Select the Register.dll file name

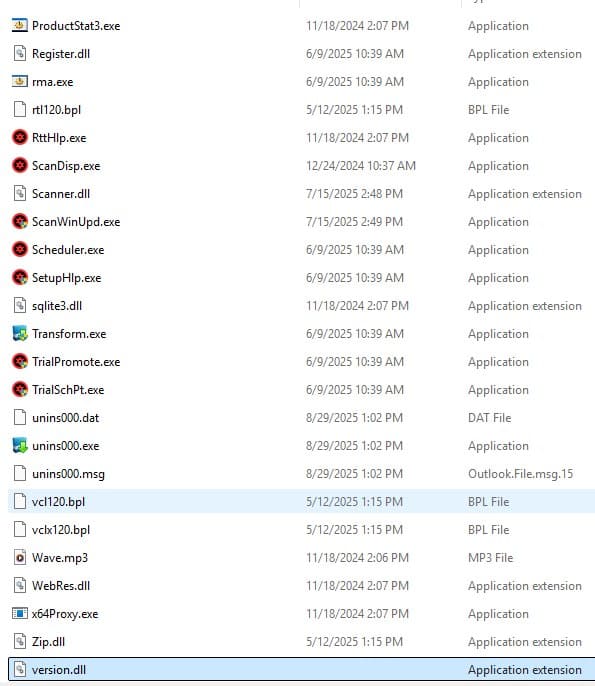pyautogui.click(x=61, y=54)
